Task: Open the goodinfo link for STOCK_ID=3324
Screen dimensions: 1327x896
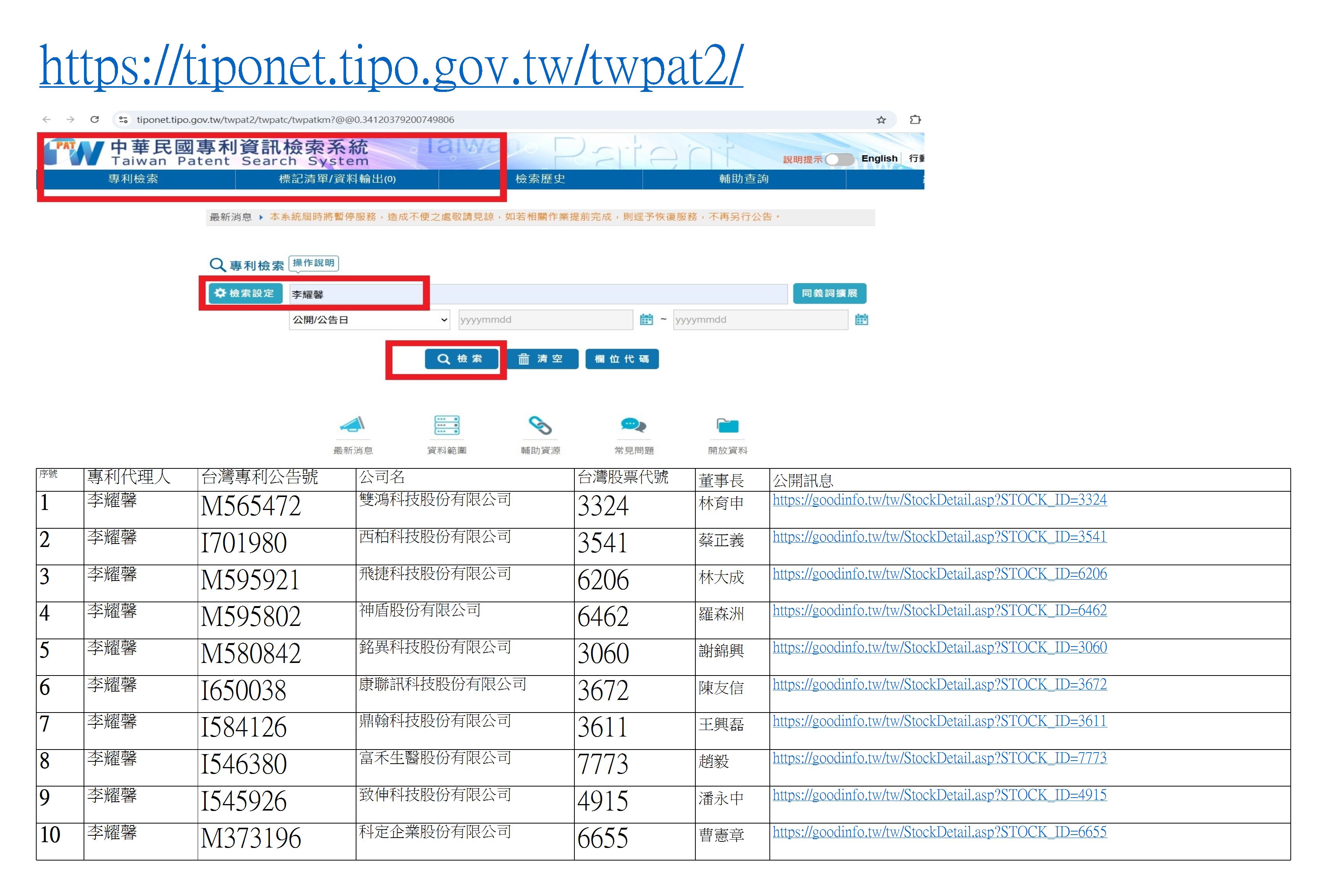Action: tap(939, 500)
